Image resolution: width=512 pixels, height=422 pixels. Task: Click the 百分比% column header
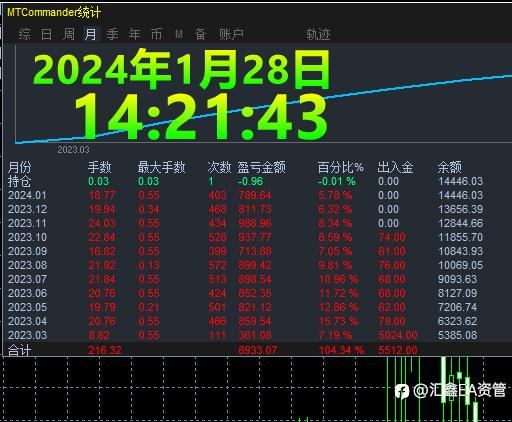(x=341, y=167)
